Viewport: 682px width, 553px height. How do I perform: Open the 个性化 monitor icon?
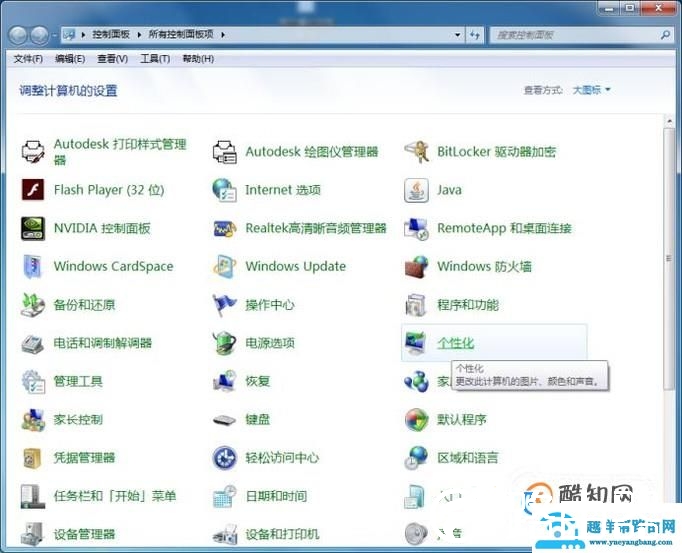tap(417, 343)
